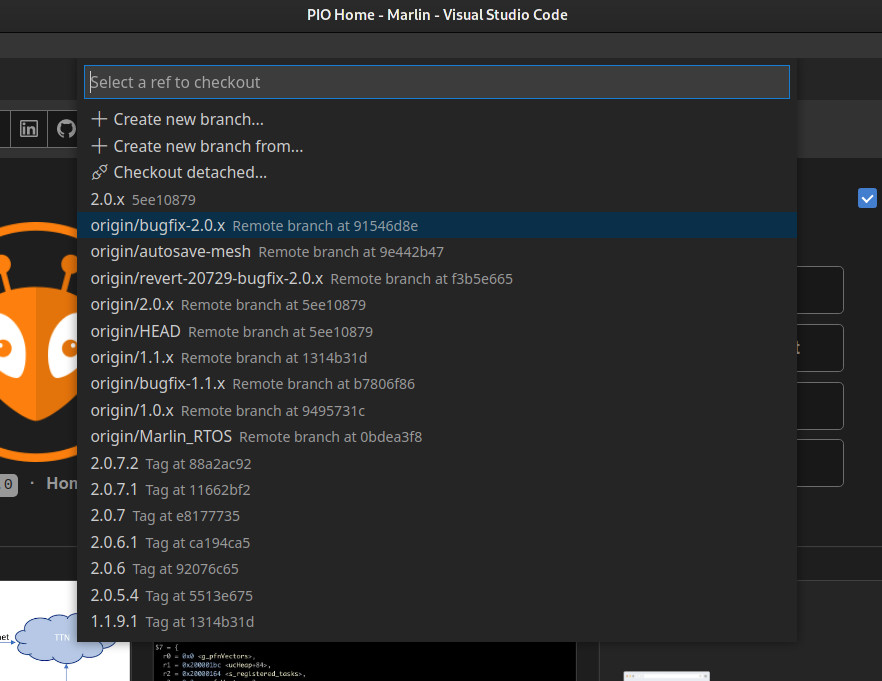Screen dimensions: 882x681
Task: Checkout tag 1.1.9.1
Action: [x=437, y=622]
